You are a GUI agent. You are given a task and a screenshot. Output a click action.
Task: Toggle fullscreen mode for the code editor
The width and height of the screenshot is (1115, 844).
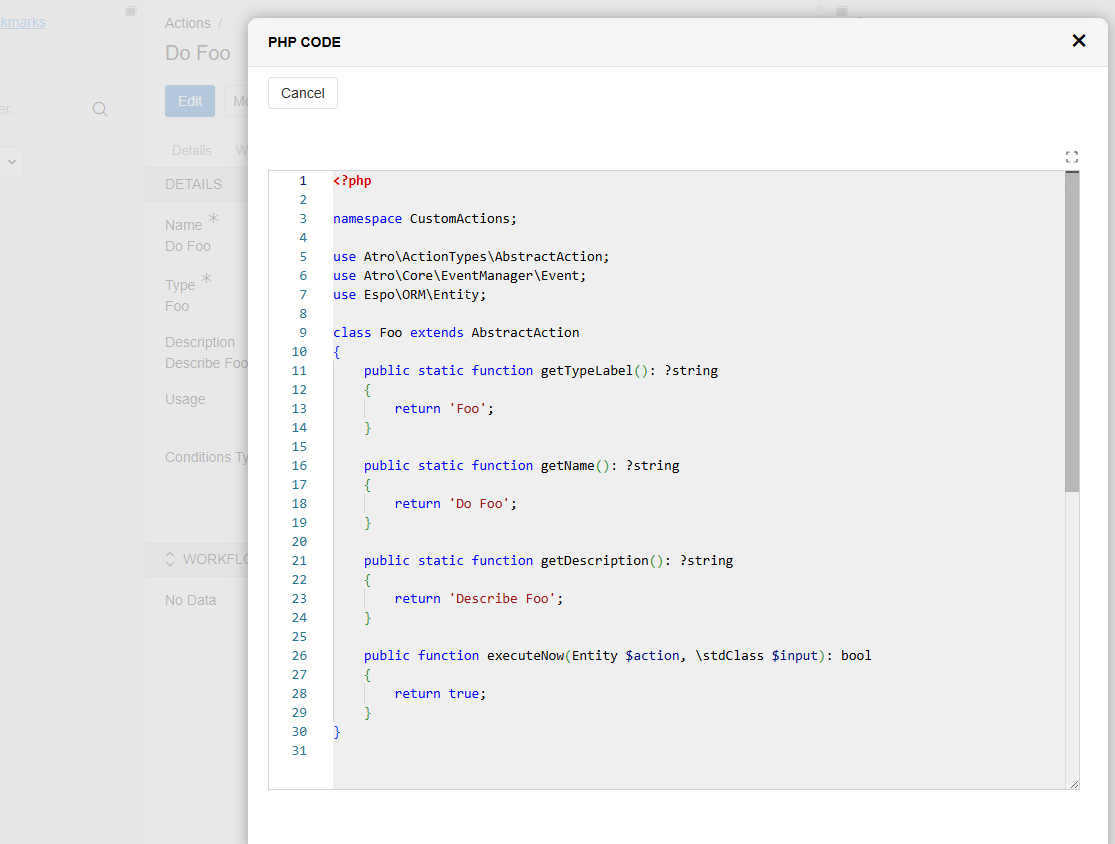click(x=1072, y=157)
